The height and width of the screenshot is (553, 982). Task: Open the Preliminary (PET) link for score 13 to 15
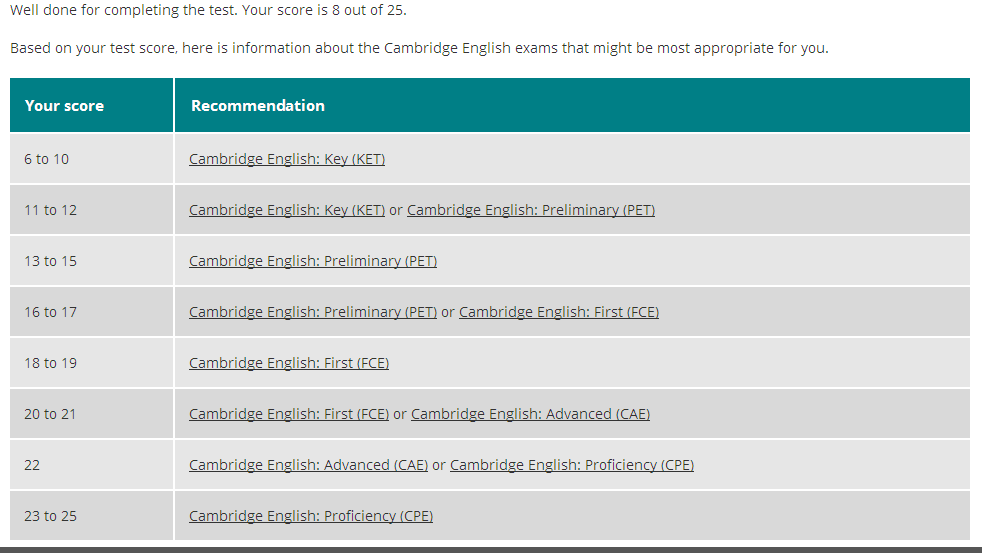point(313,261)
